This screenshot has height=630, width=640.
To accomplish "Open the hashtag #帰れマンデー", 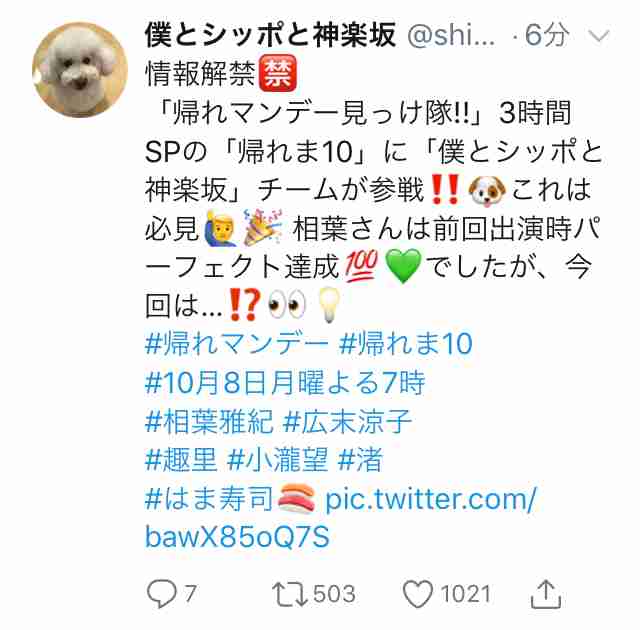I will (x=237, y=344).
